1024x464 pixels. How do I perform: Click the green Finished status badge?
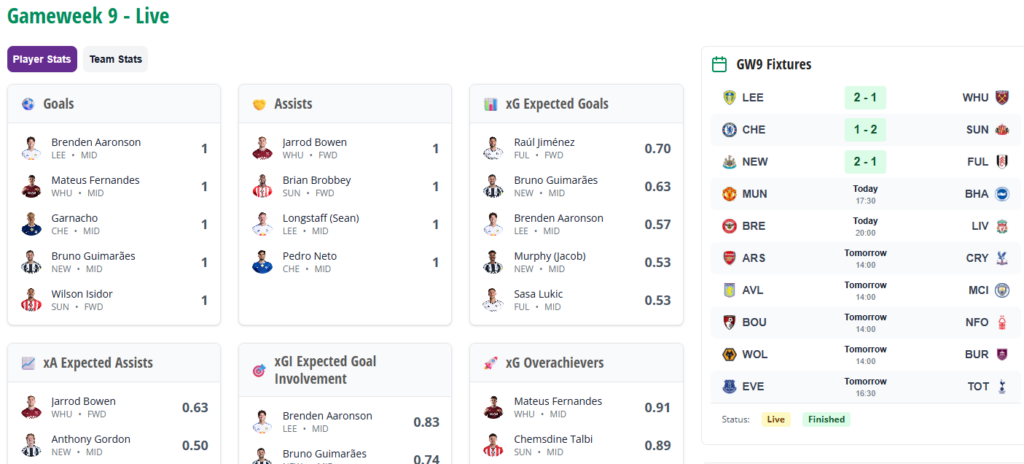pos(826,419)
